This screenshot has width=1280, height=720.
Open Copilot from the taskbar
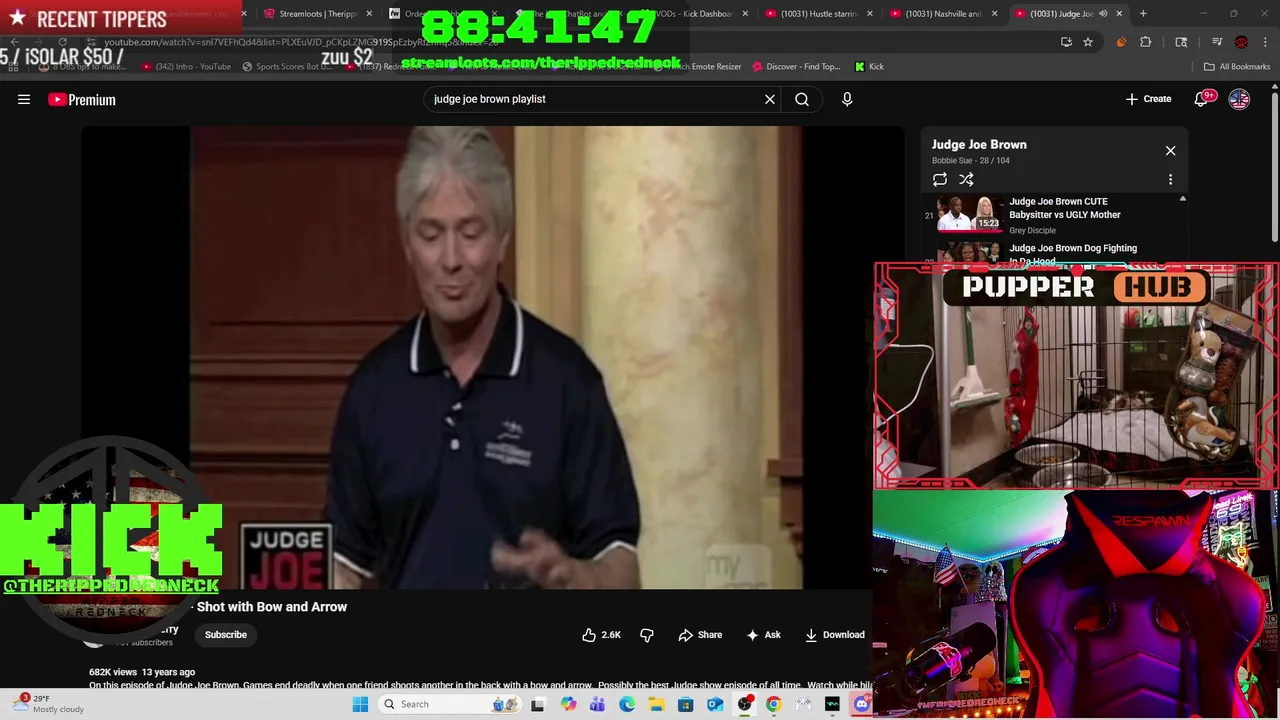coord(568,704)
